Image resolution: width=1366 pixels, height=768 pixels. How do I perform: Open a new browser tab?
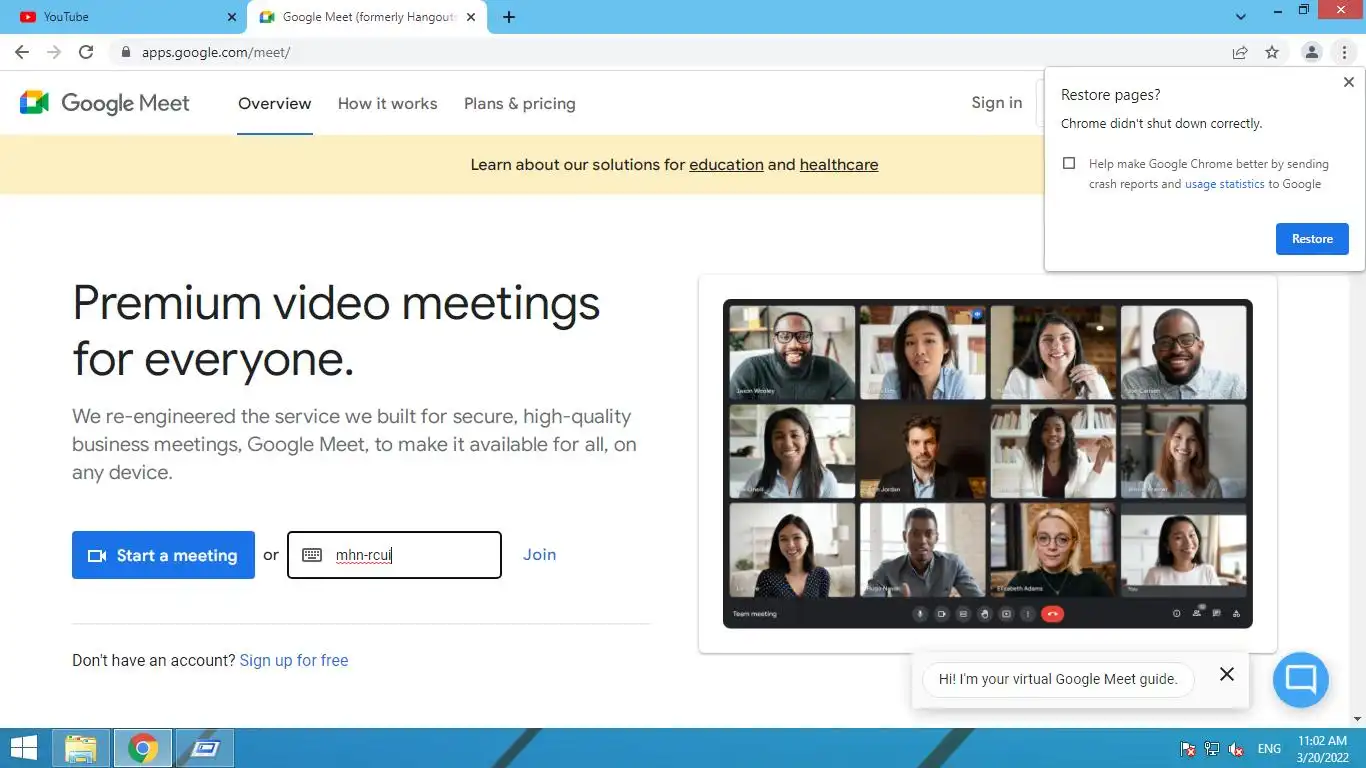click(509, 17)
